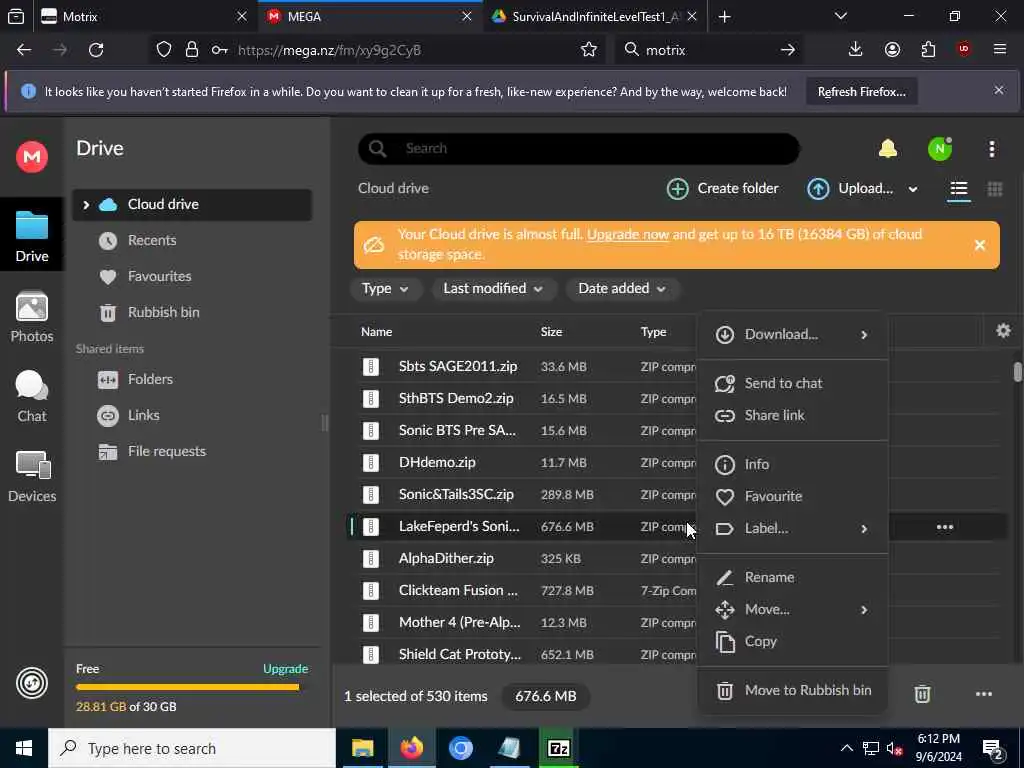This screenshot has width=1024, height=768.
Task: Open Firefox View icon
Action: (x=16, y=16)
